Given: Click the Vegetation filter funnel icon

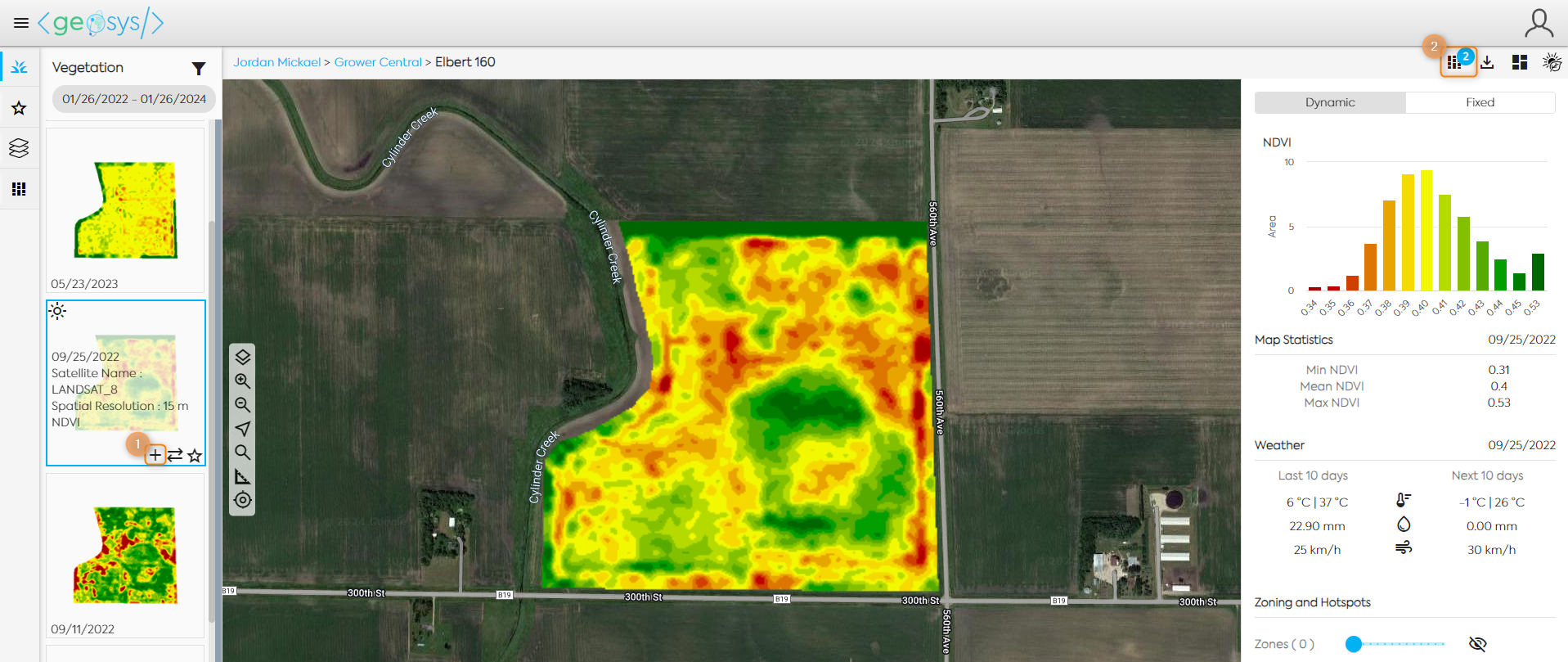Looking at the screenshot, I should point(198,68).
